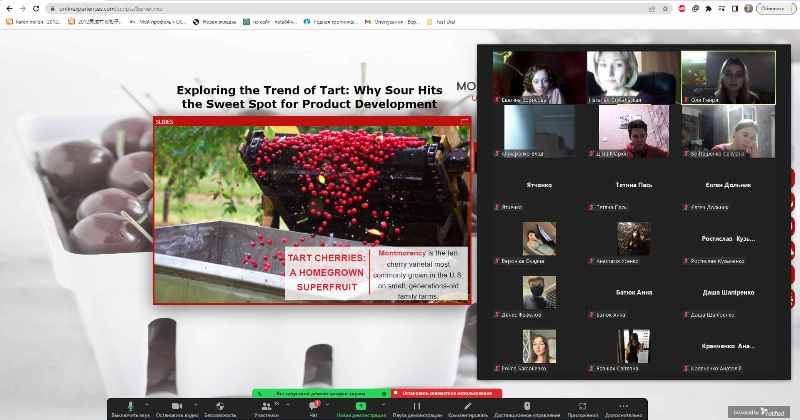Open the Annotate pencil tool
Viewport: 800px width, 420px height.
[x=467, y=409]
